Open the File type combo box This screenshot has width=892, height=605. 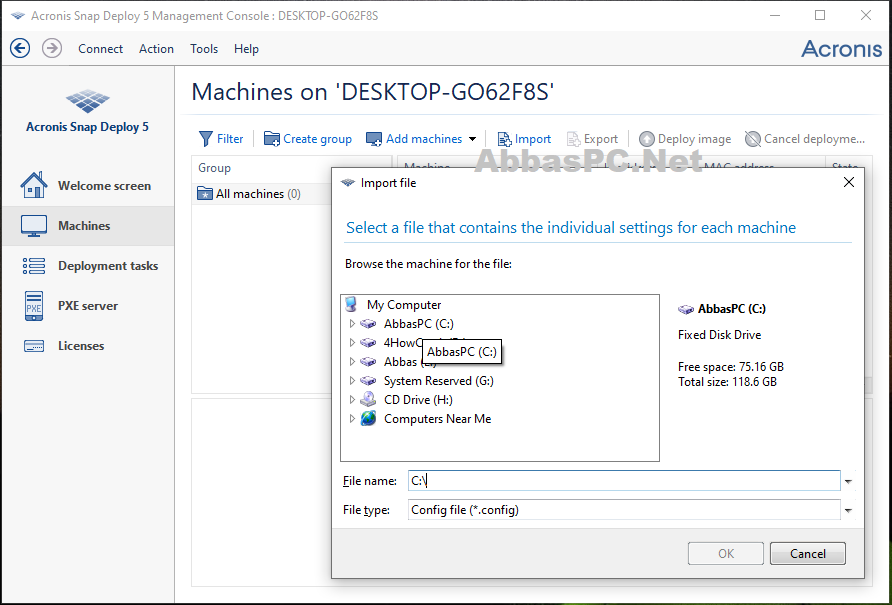click(x=624, y=510)
